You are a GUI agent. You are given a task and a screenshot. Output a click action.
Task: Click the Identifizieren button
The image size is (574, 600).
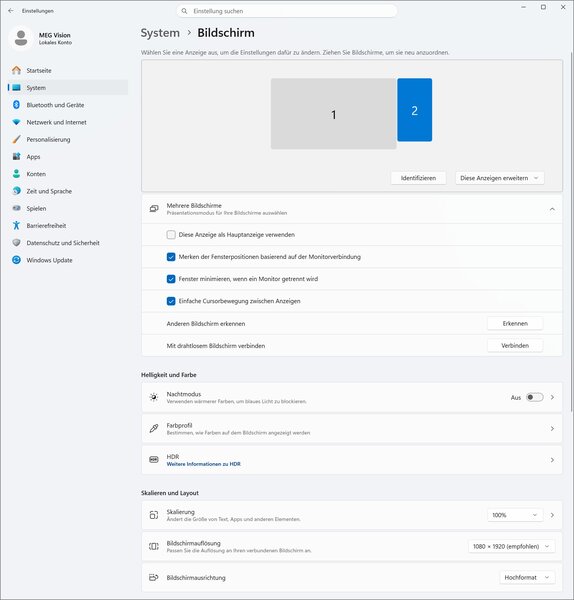[418, 178]
